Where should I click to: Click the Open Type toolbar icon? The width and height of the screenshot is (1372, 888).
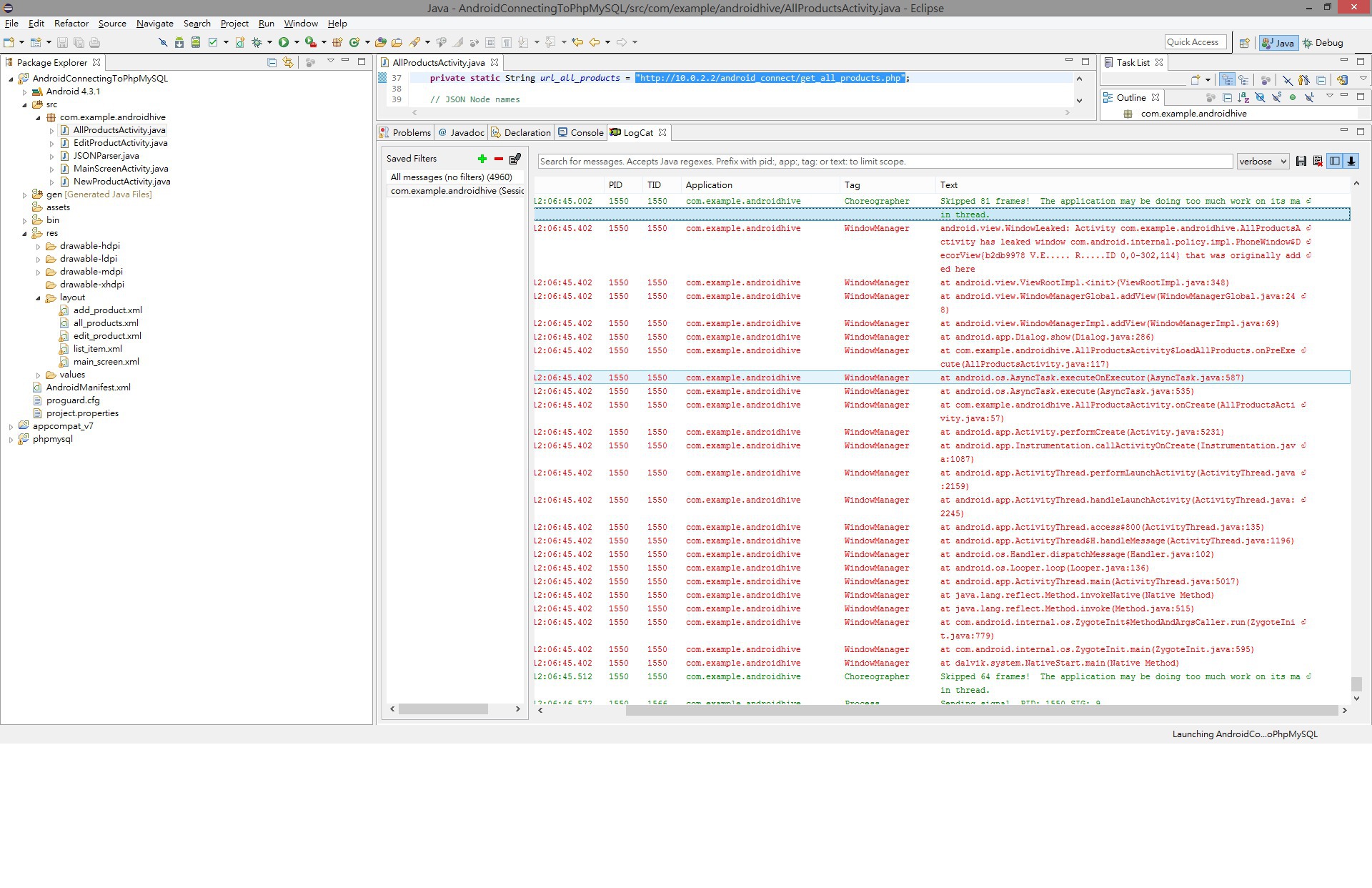click(x=381, y=42)
